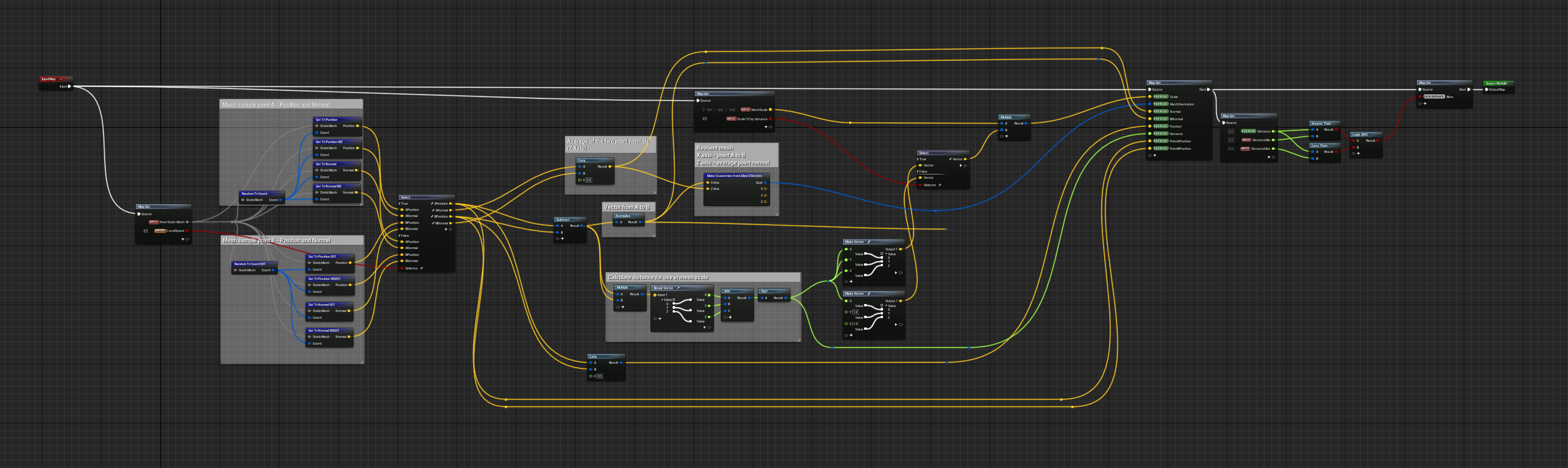Image resolution: width=1568 pixels, height=468 pixels.
Task: Click the DistanceMin value field in Map Get
Action: point(1231,140)
